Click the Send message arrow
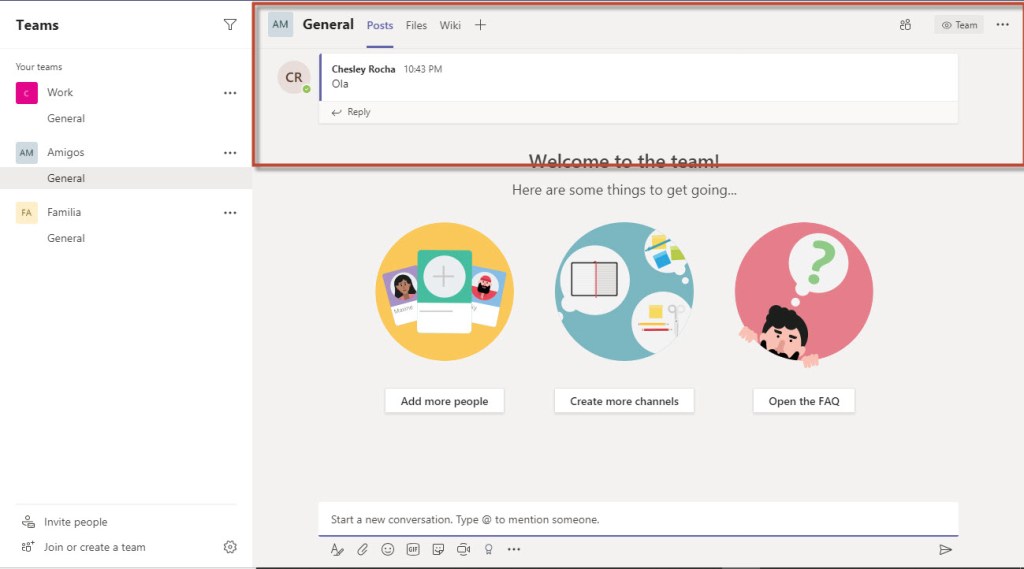 click(945, 549)
